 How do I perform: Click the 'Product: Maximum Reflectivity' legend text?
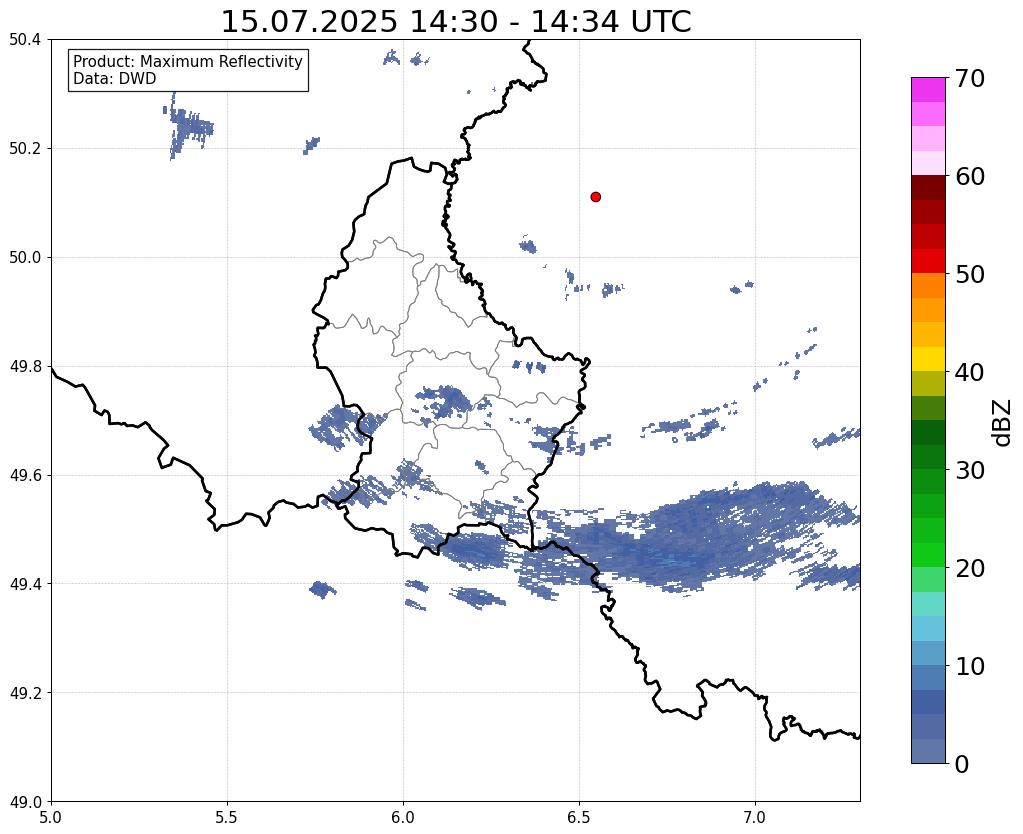(188, 61)
